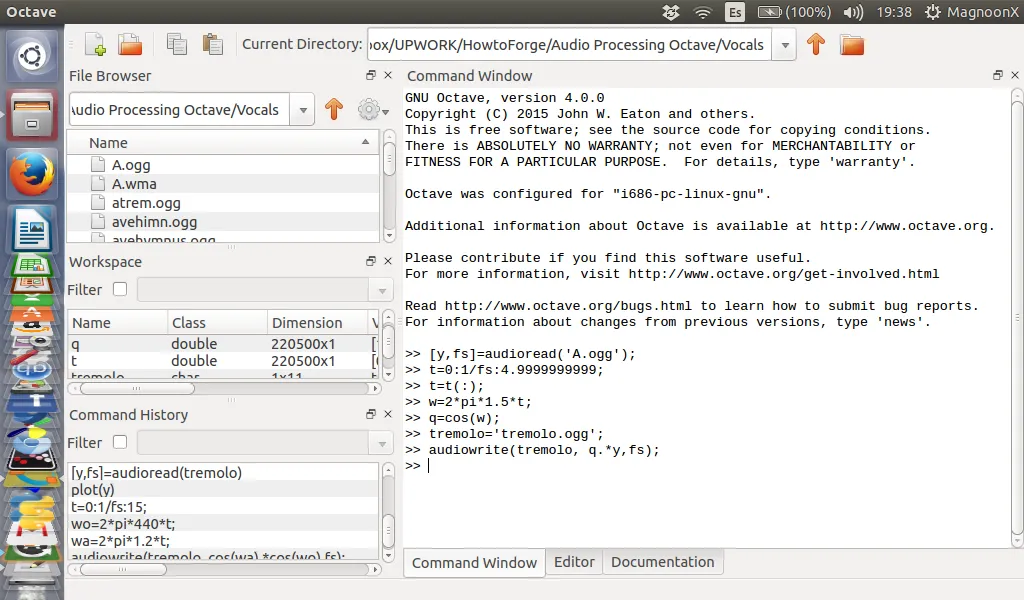Expand the Current Directory dropdown
Image resolution: width=1024 pixels, height=600 pixels.
coord(786,45)
